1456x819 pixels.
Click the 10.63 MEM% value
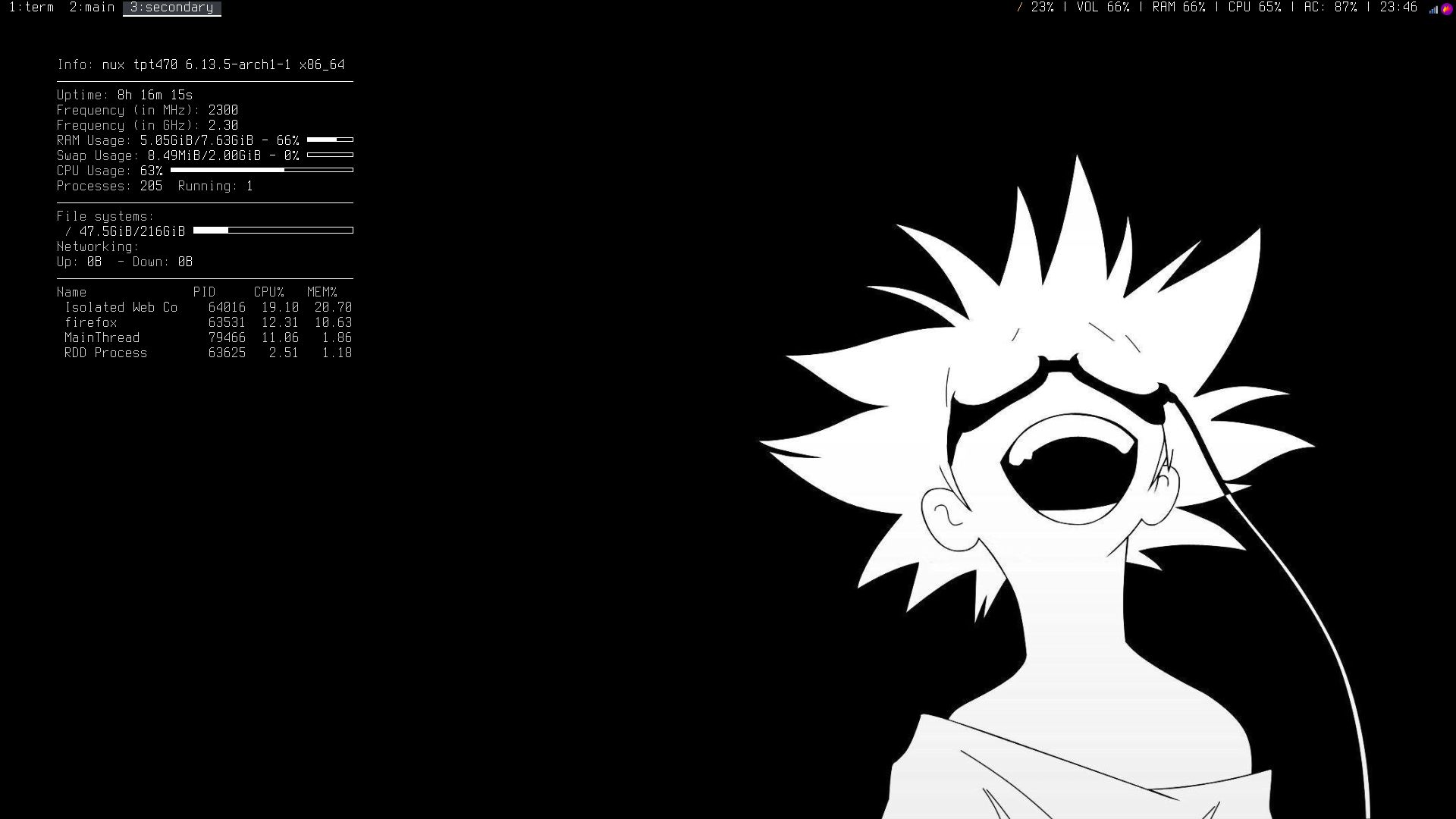coord(334,322)
